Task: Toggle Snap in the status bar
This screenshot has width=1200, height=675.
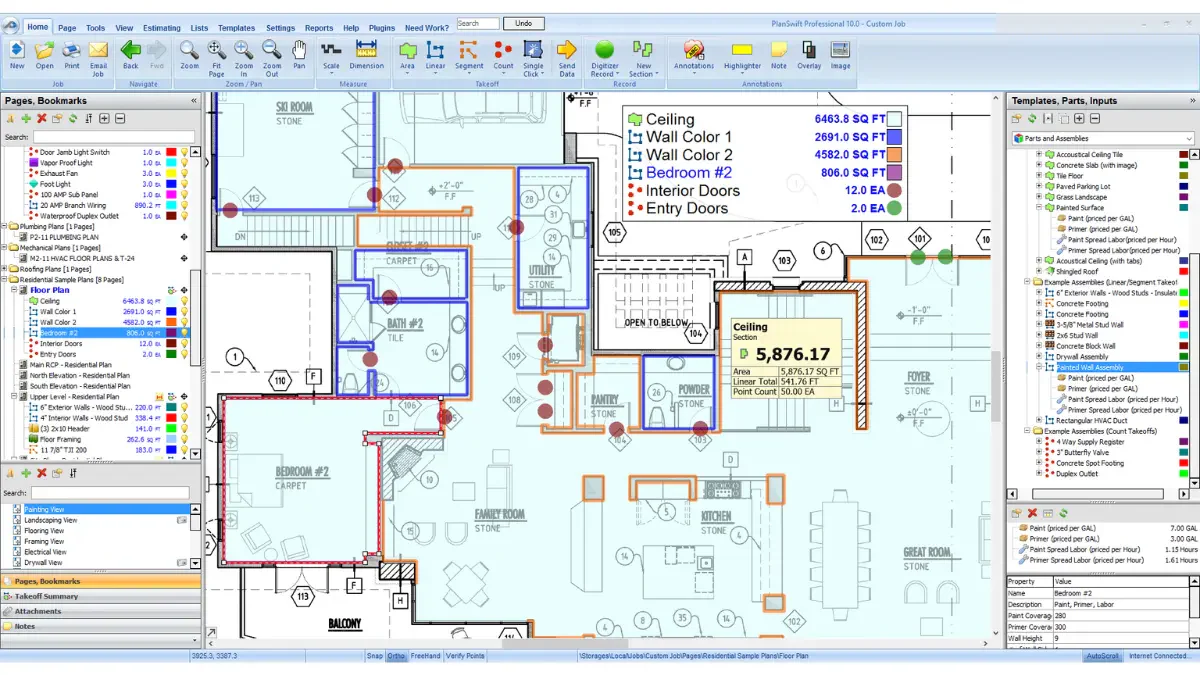Action: tap(374, 656)
